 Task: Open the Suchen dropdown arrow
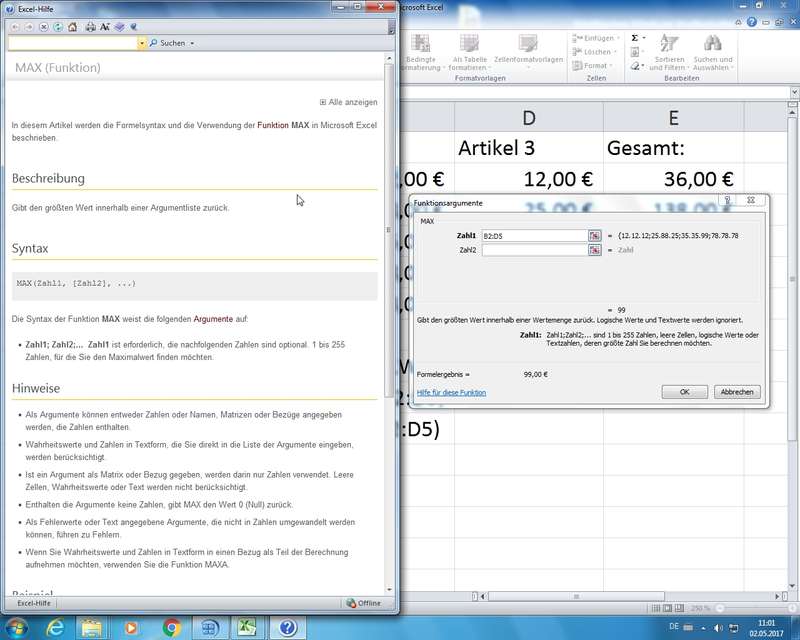click(191, 44)
